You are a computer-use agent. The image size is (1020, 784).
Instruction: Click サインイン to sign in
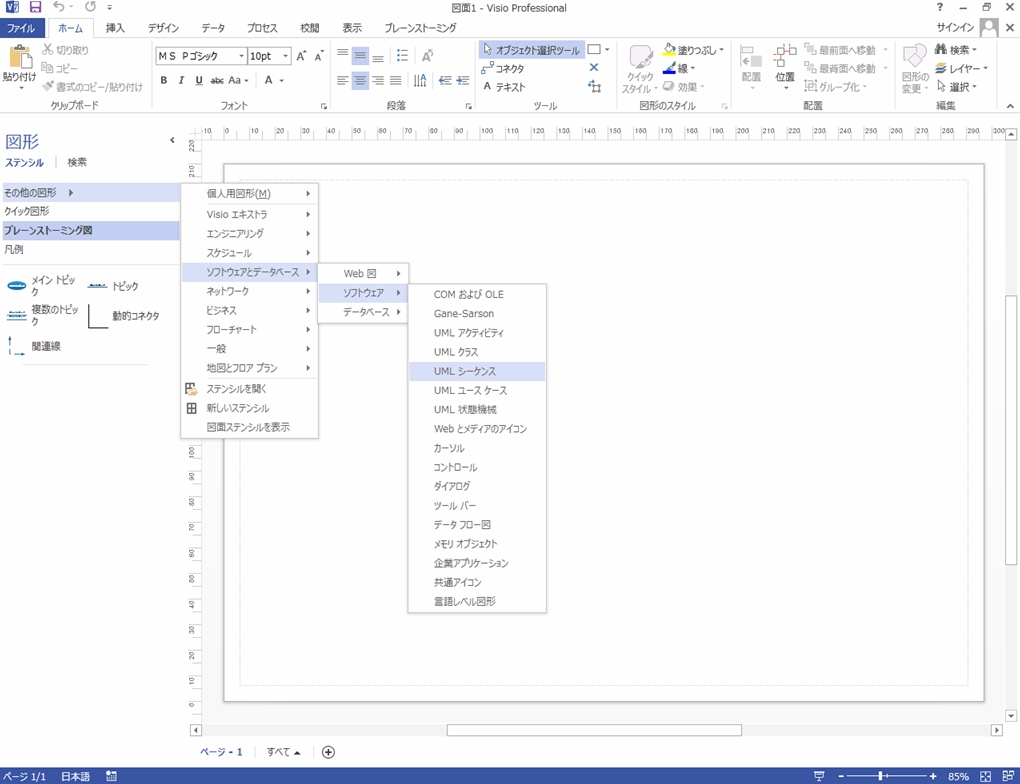[955, 28]
